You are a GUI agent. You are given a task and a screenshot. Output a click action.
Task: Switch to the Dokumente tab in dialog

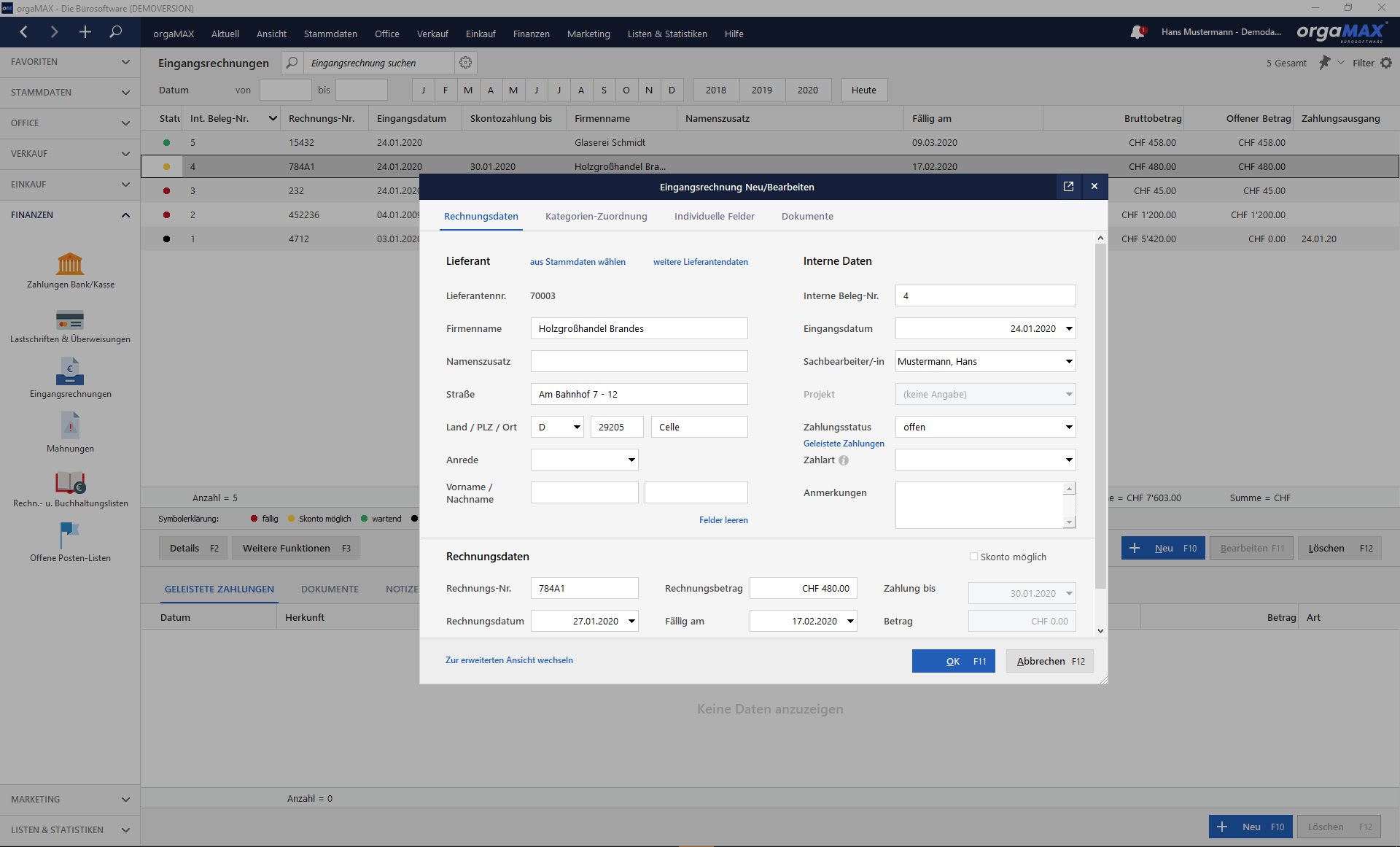pyautogui.click(x=807, y=217)
